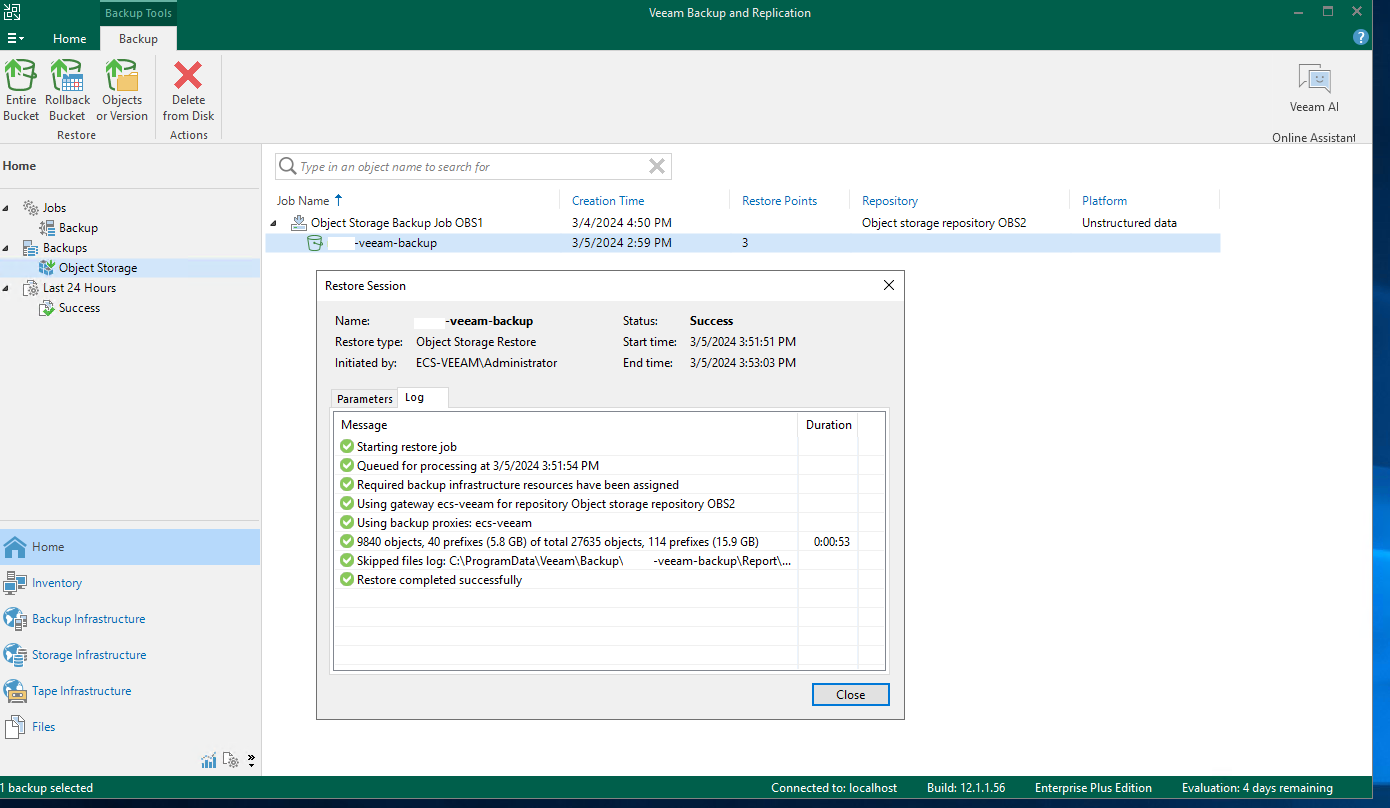Switch to the Parameters tab in Restore Session
This screenshot has width=1390, height=808.
click(365, 399)
